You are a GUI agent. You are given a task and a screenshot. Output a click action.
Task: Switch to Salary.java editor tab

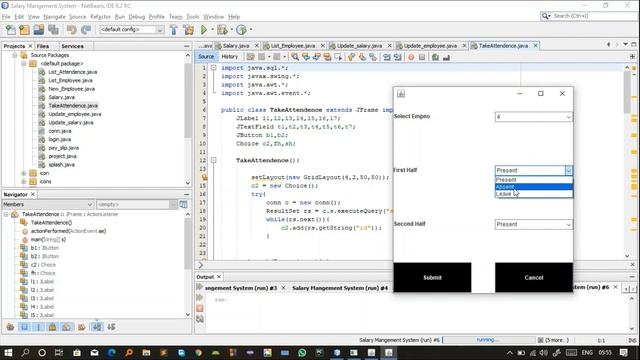point(236,46)
